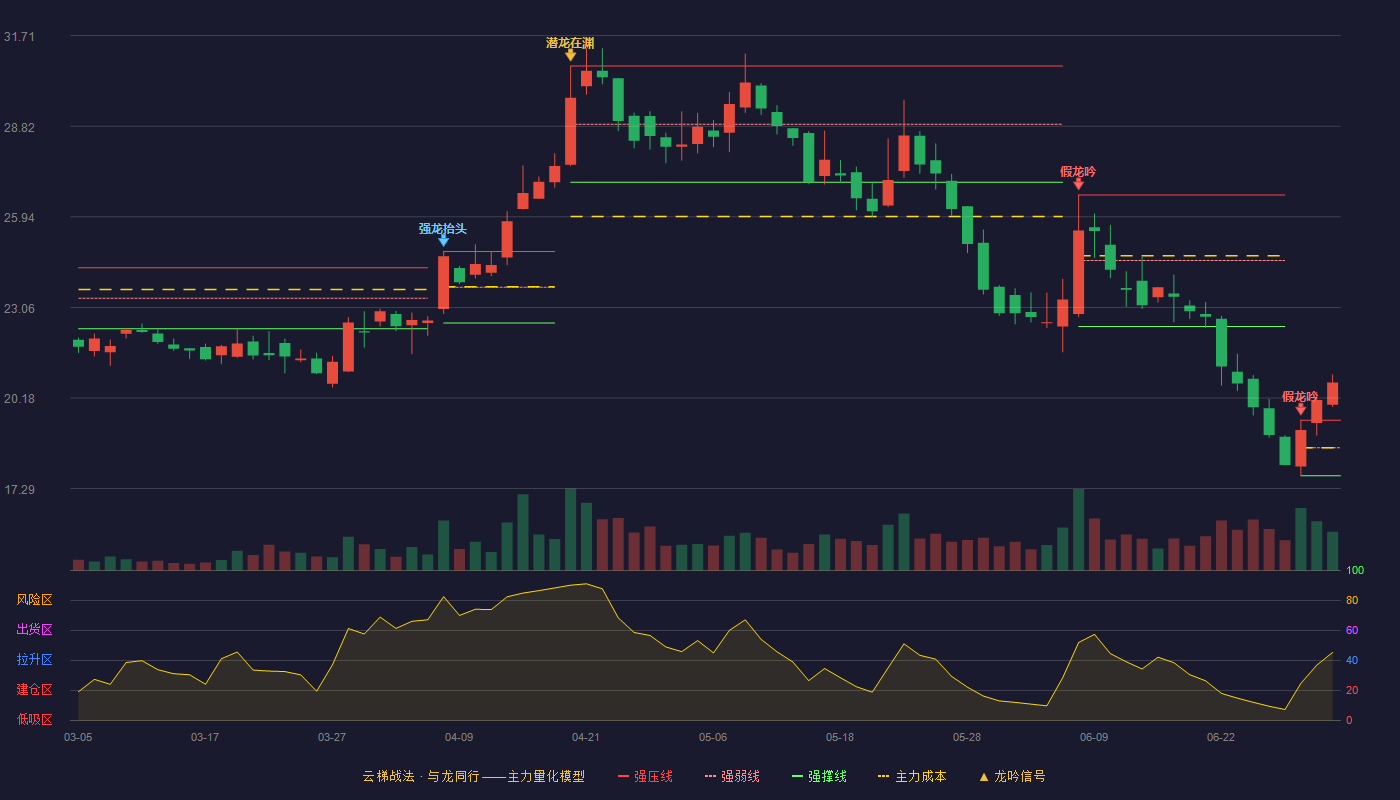This screenshot has width=1400, height=800.
Task: Click the 05-18 date label
Action: point(840,737)
